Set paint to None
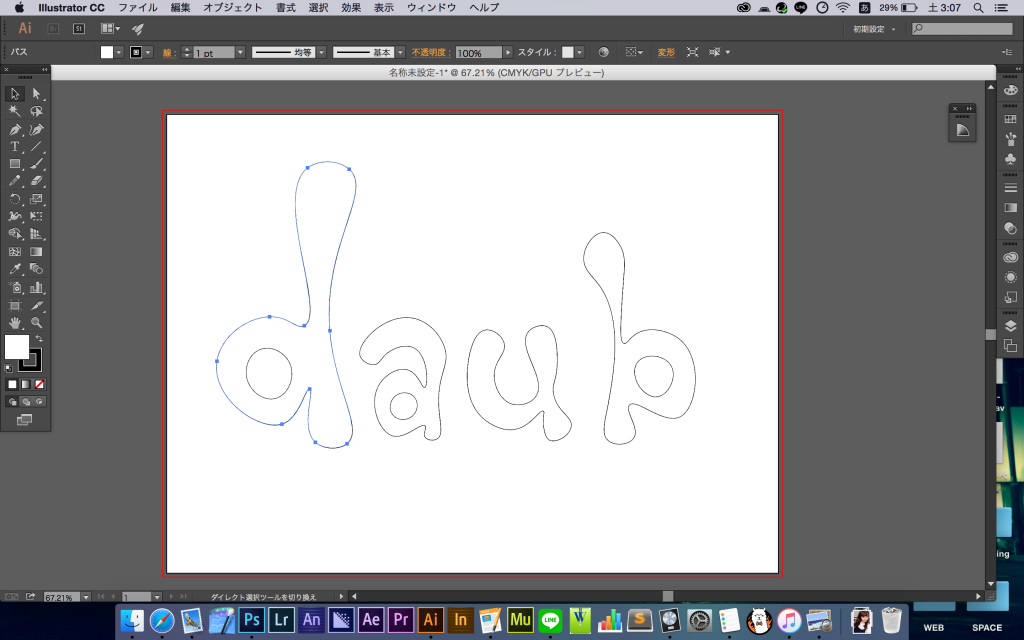This screenshot has height=640, width=1024. point(39,384)
